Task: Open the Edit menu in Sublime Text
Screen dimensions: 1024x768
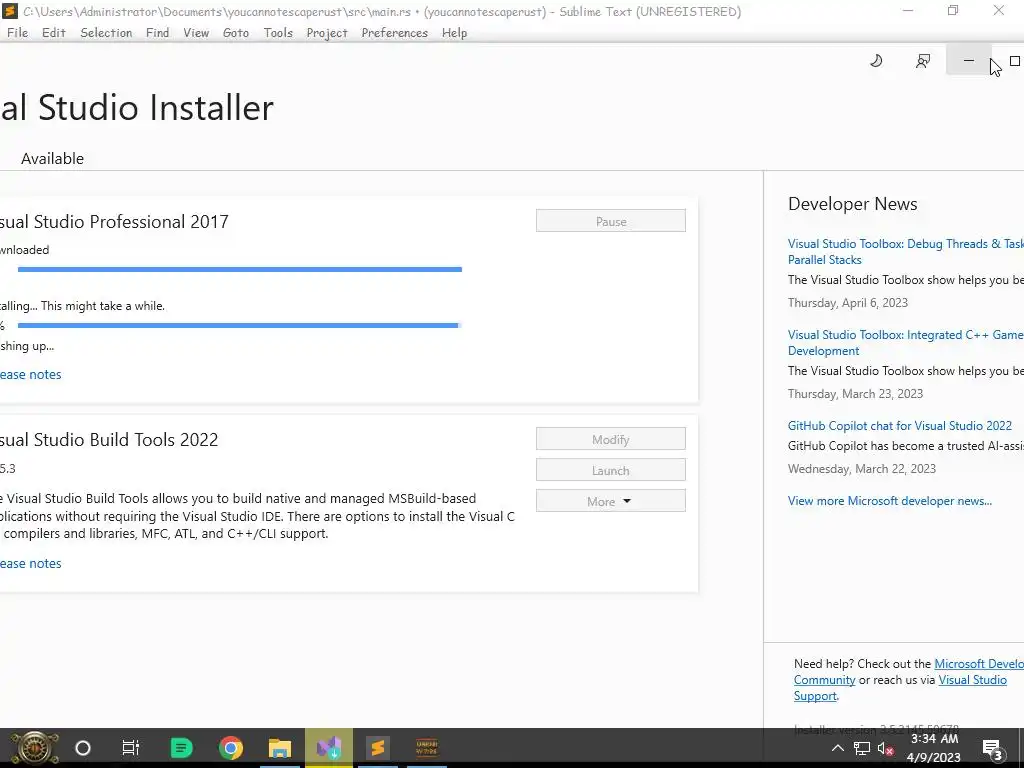Action: click(54, 33)
